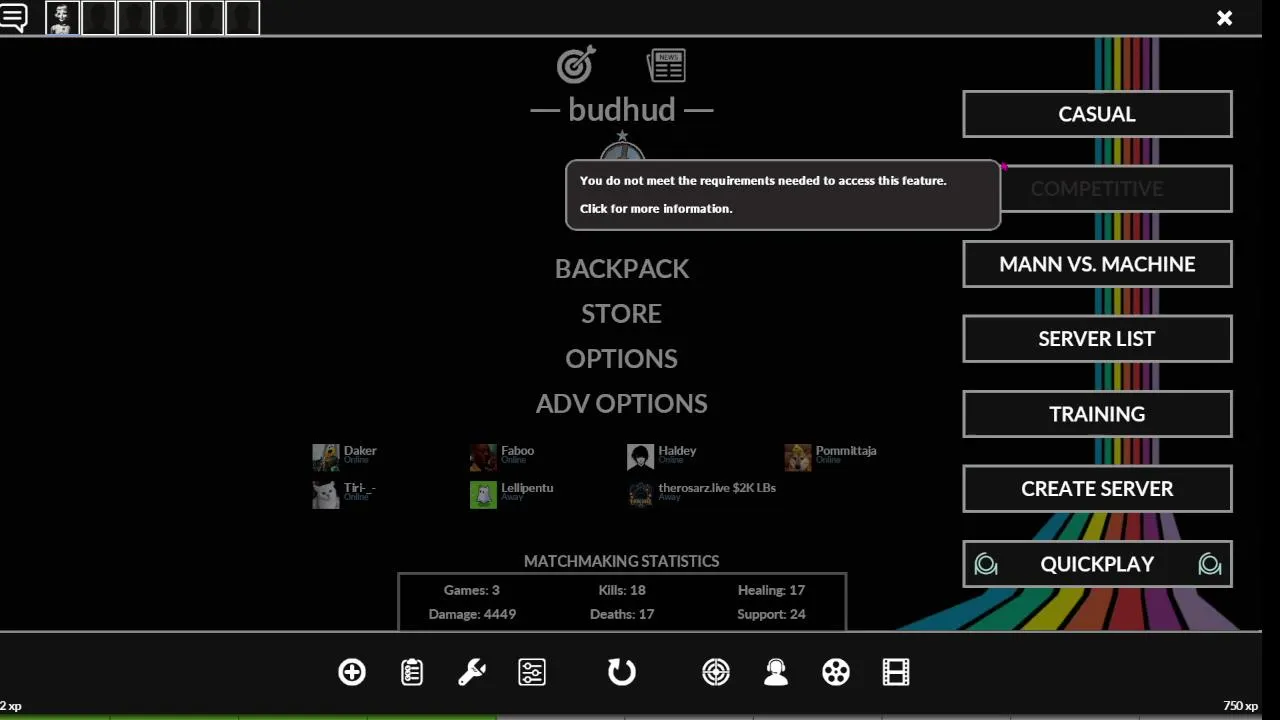The width and height of the screenshot is (1280, 720).
Task: Open the clipboard checklist icon
Action: point(412,672)
